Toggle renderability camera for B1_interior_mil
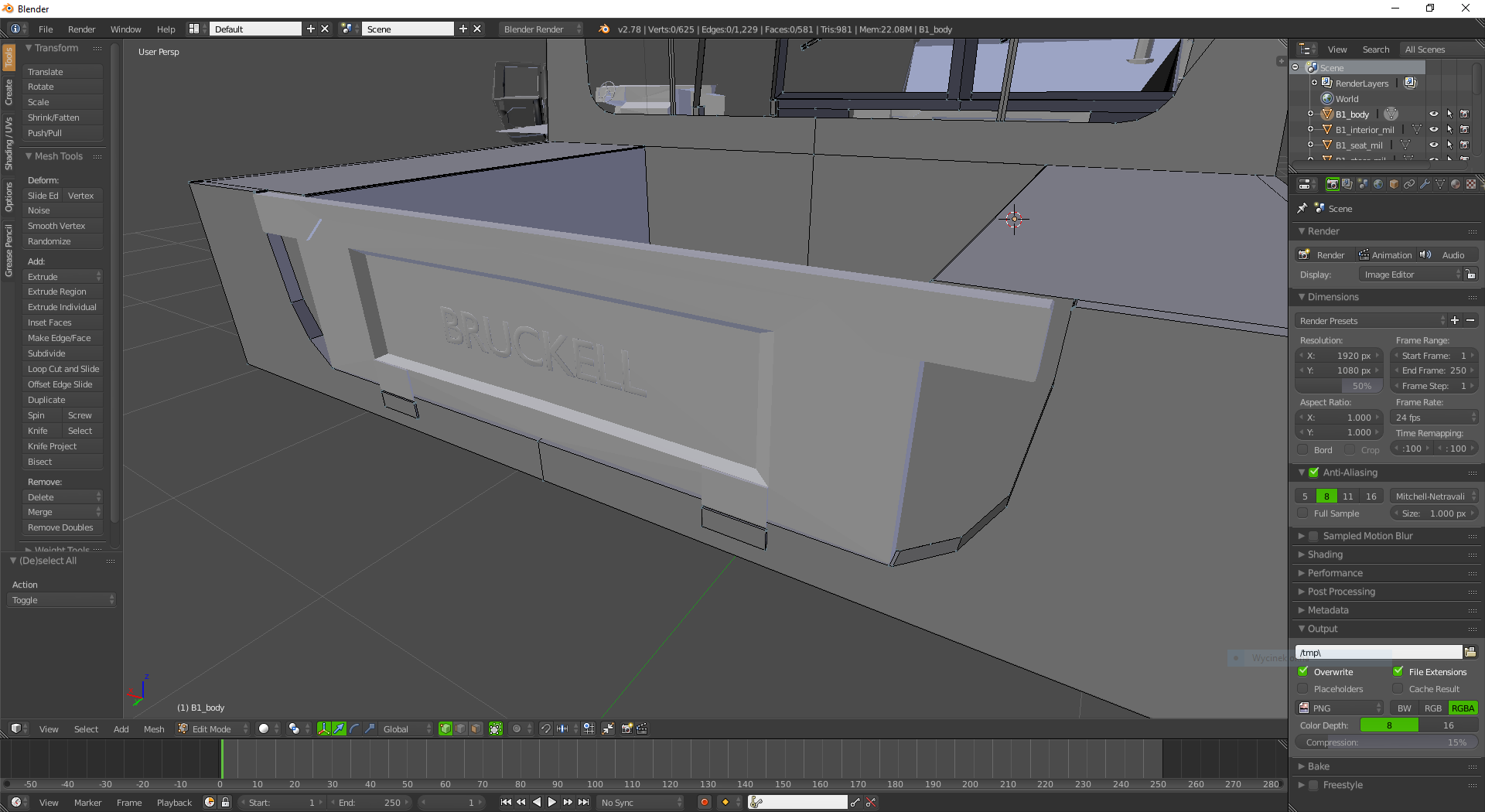 click(x=1465, y=129)
